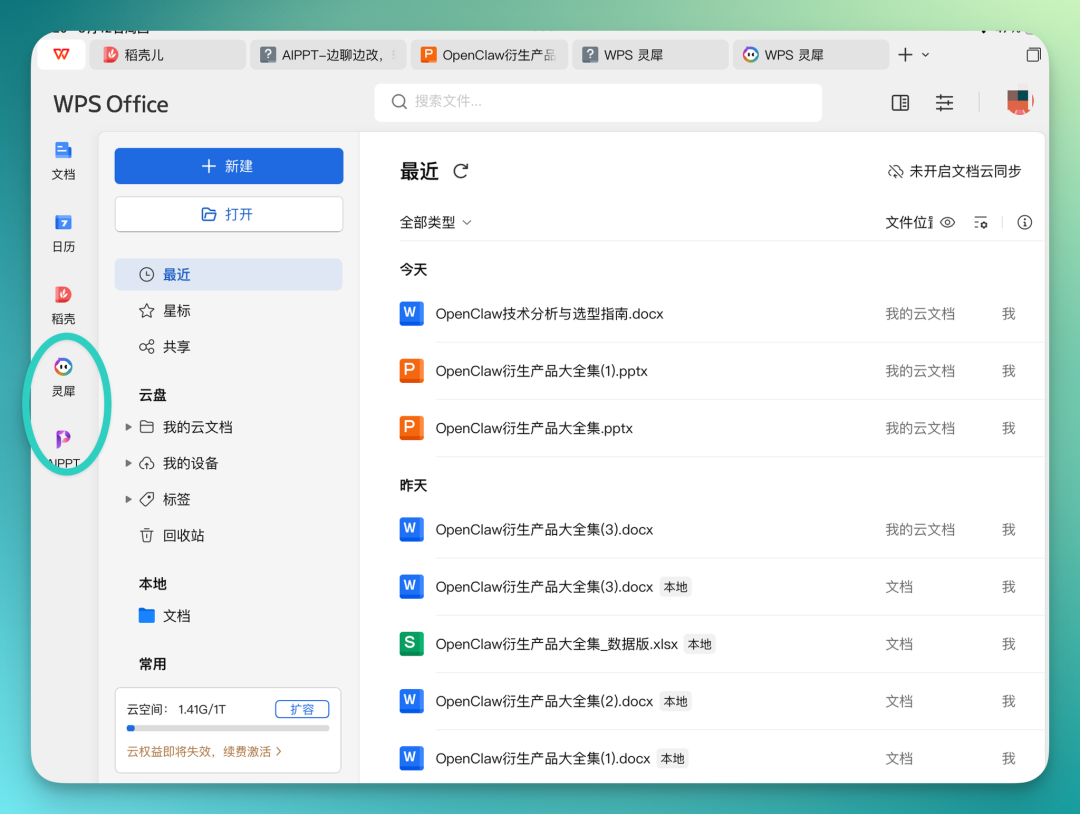Select 最近 in the navigation list
The image size is (1080, 814).
tap(229, 274)
